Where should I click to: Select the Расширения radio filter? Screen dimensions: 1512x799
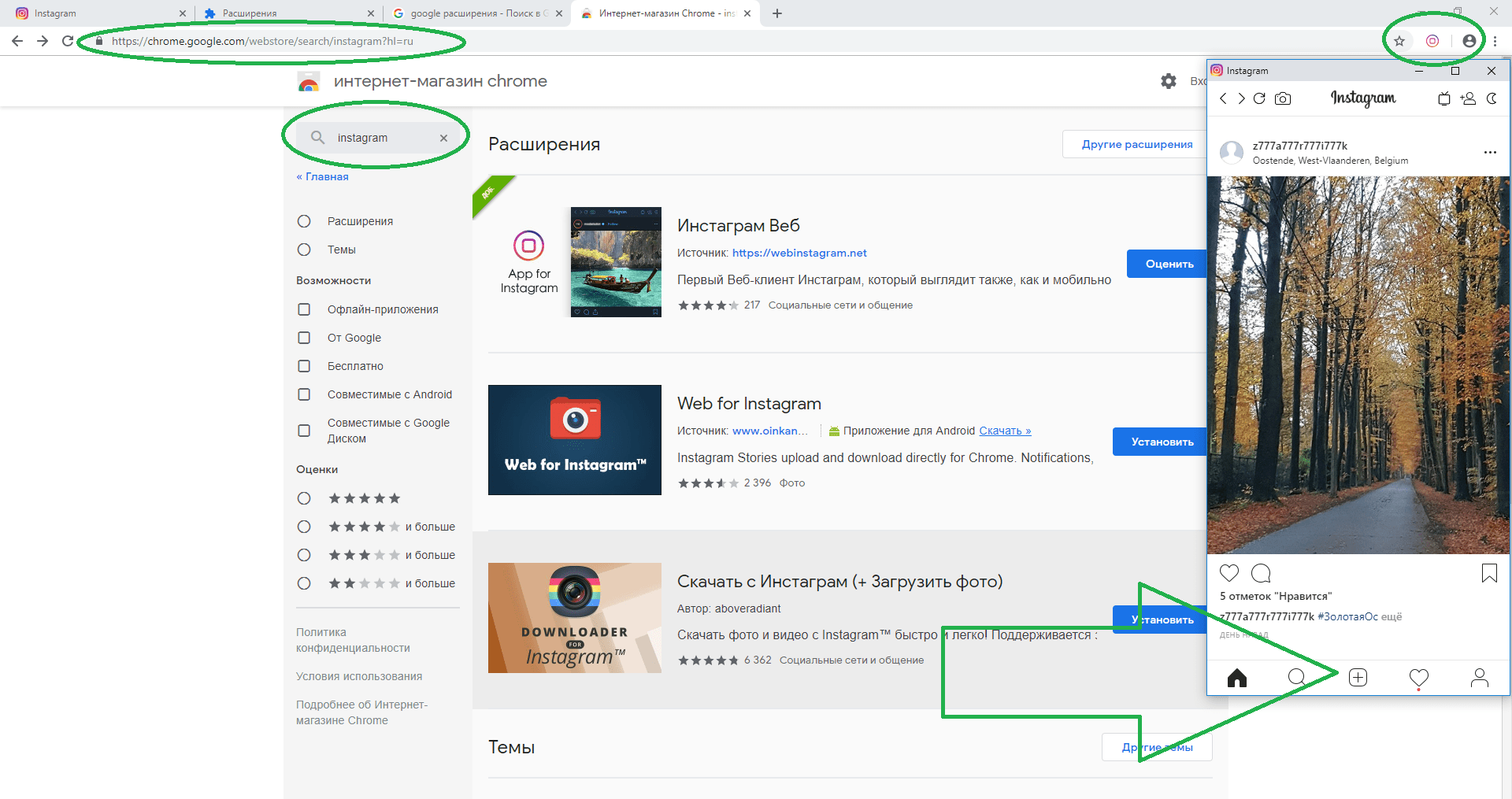click(x=304, y=221)
